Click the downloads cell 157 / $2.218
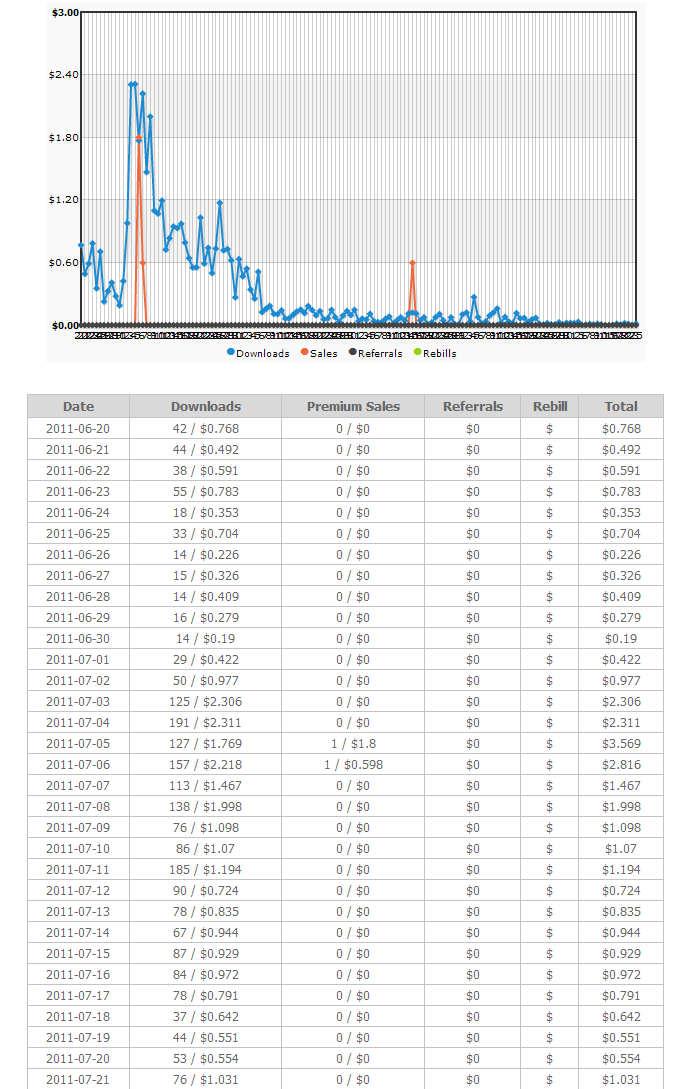The width and height of the screenshot is (676, 1089). pyautogui.click(x=206, y=765)
